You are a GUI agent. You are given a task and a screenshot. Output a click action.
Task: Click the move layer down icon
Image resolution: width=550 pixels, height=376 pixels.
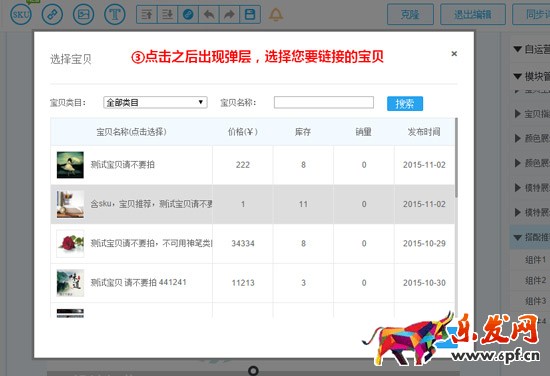tap(168, 14)
